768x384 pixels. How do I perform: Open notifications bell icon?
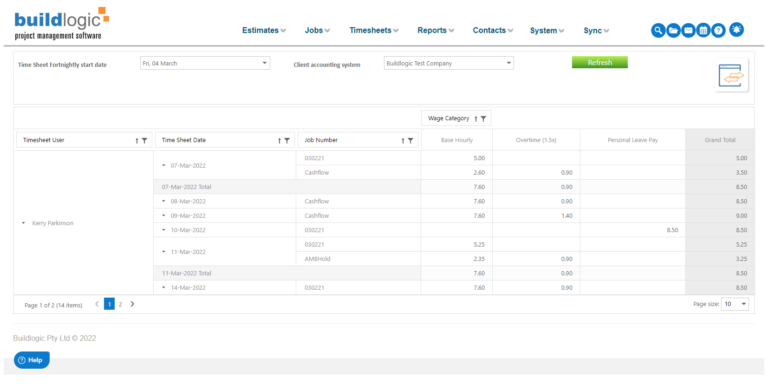click(736, 29)
